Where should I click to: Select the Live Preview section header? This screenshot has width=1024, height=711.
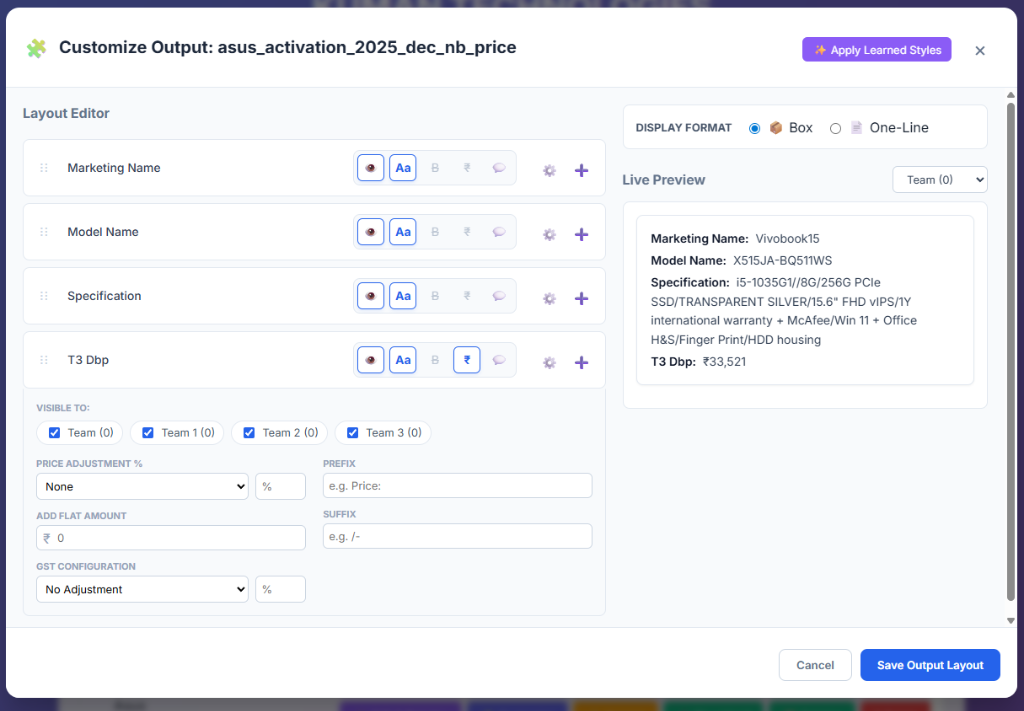tap(665, 179)
